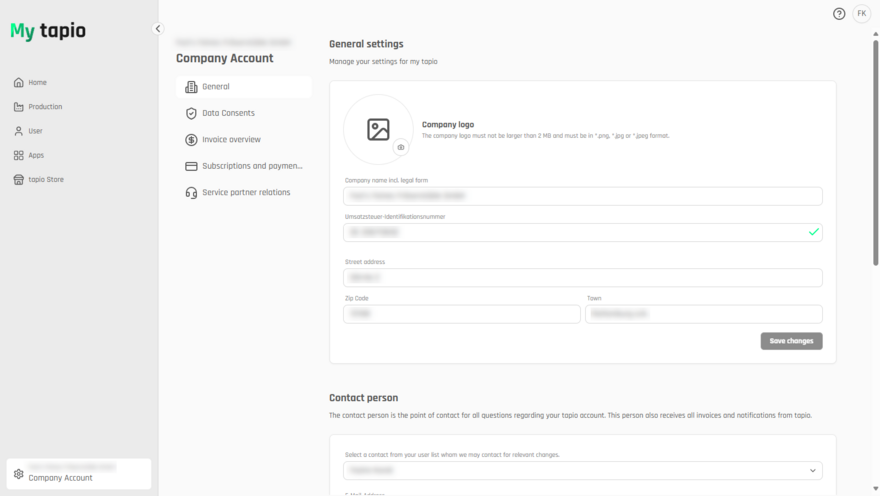Click the Data Consents shield icon
This screenshot has width=880, height=496.
click(x=191, y=113)
